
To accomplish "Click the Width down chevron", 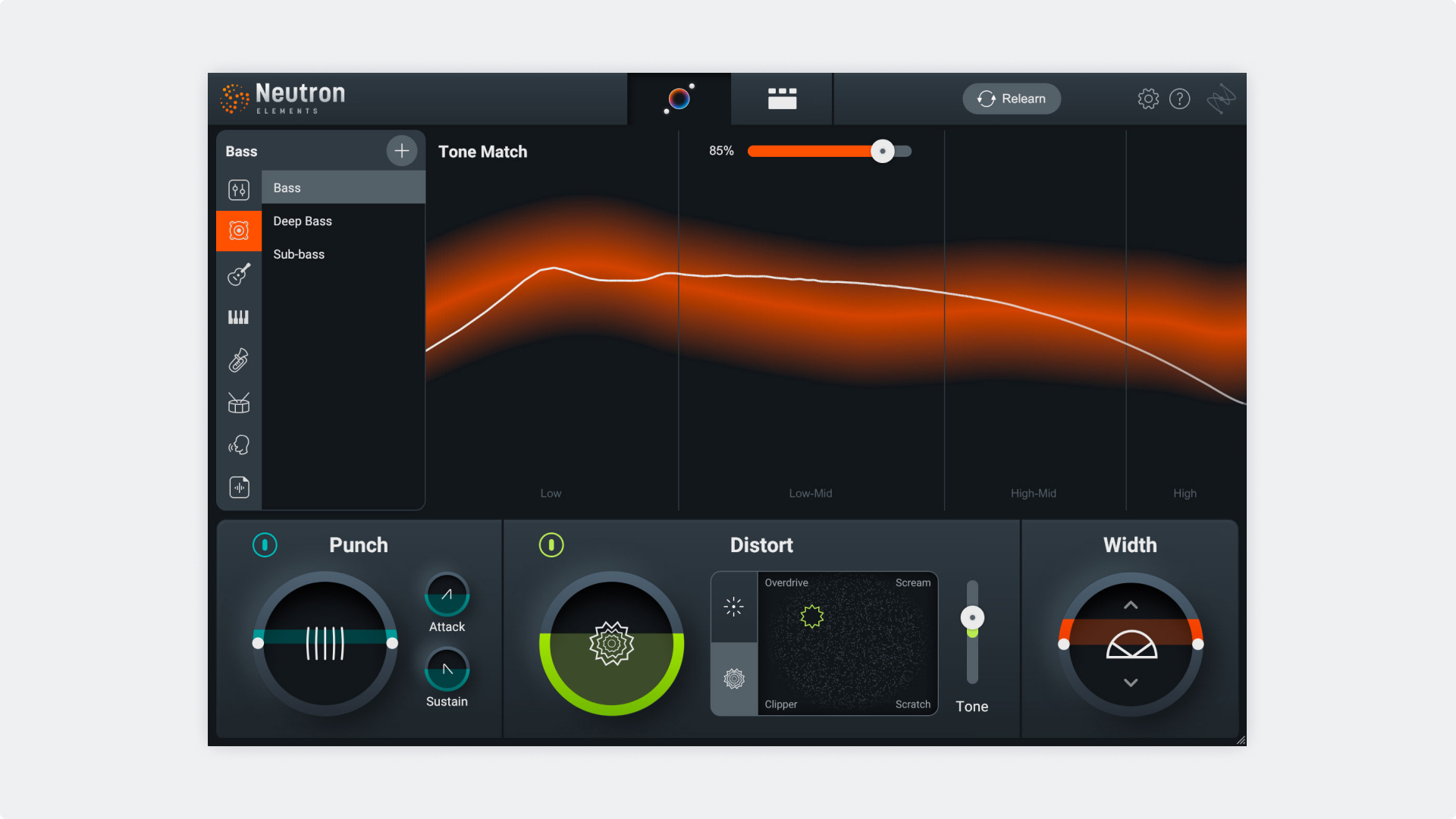I will (x=1131, y=682).
